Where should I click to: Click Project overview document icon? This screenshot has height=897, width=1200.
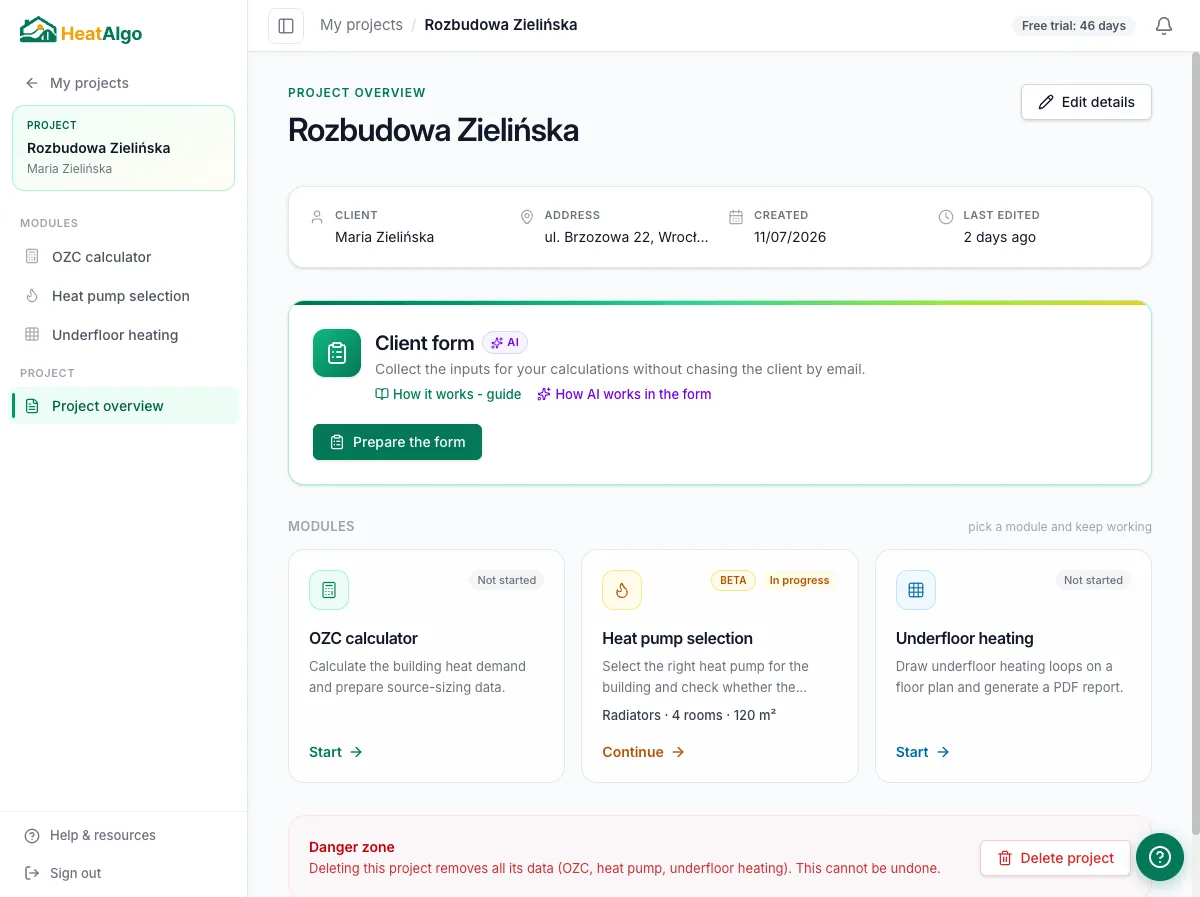[x=32, y=406]
